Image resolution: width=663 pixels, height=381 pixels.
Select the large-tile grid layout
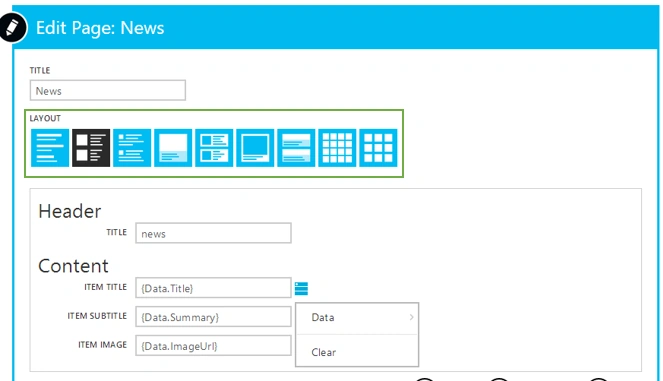coord(378,148)
